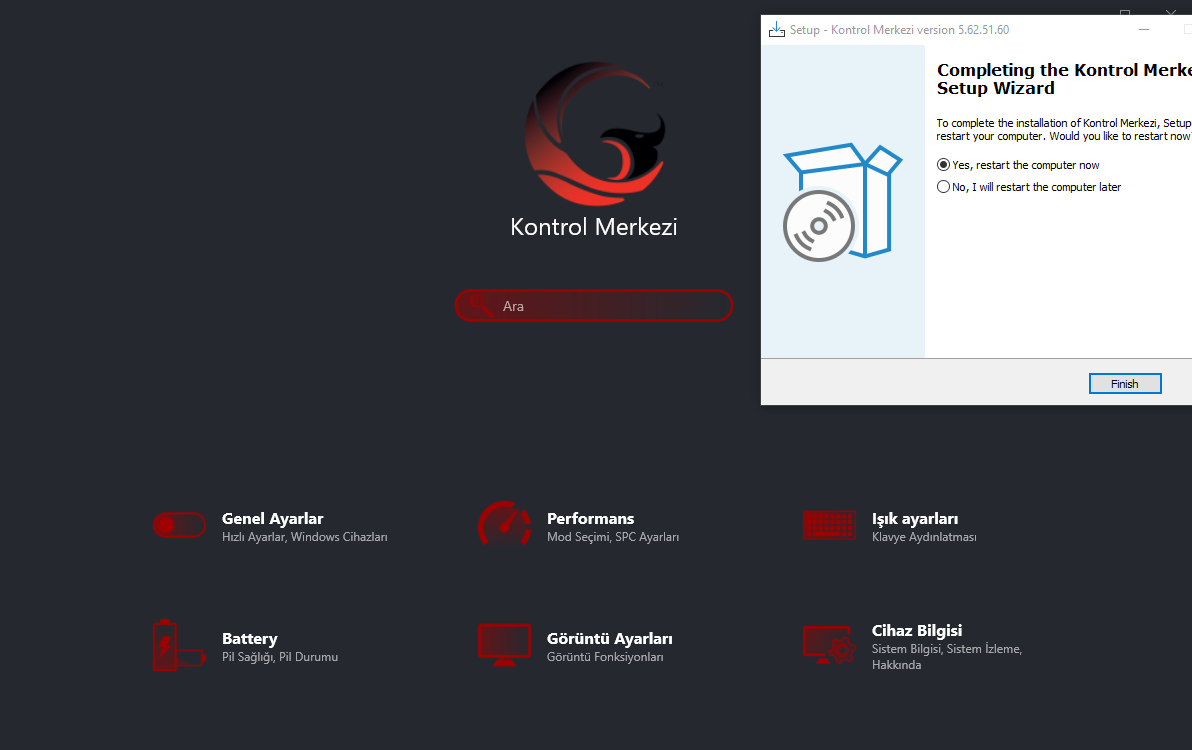Open the Battery section title
Viewport: 1192px width, 750px height.
[x=249, y=638]
